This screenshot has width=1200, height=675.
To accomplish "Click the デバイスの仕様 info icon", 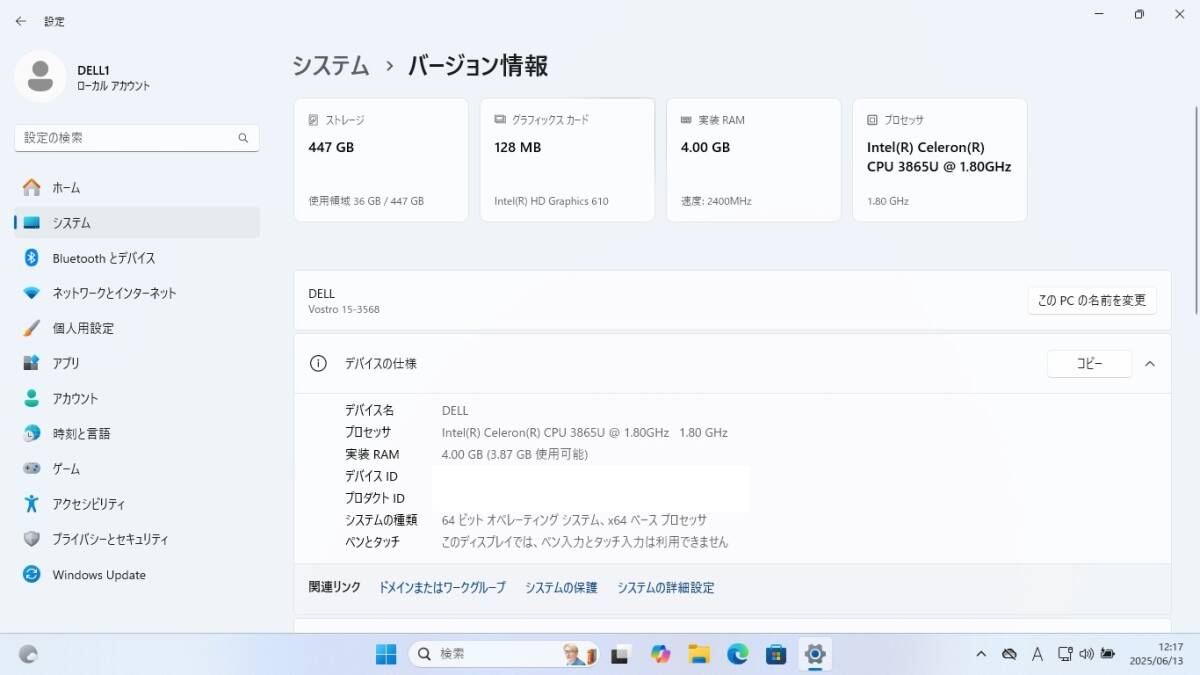I will pos(318,364).
